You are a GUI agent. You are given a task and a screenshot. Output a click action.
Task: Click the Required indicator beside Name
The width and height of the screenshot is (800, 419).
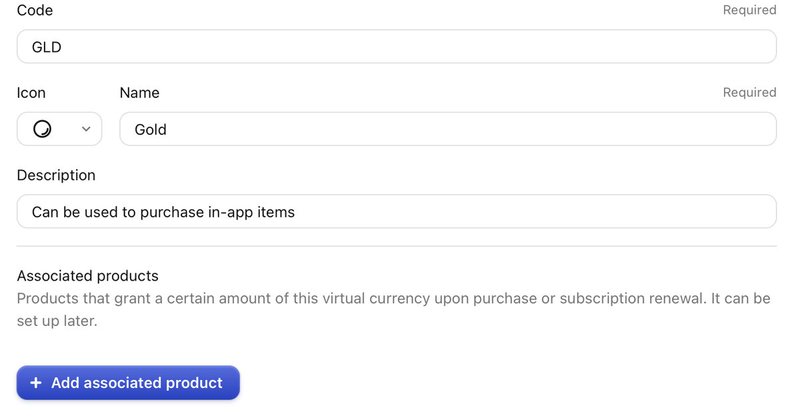[x=749, y=92]
